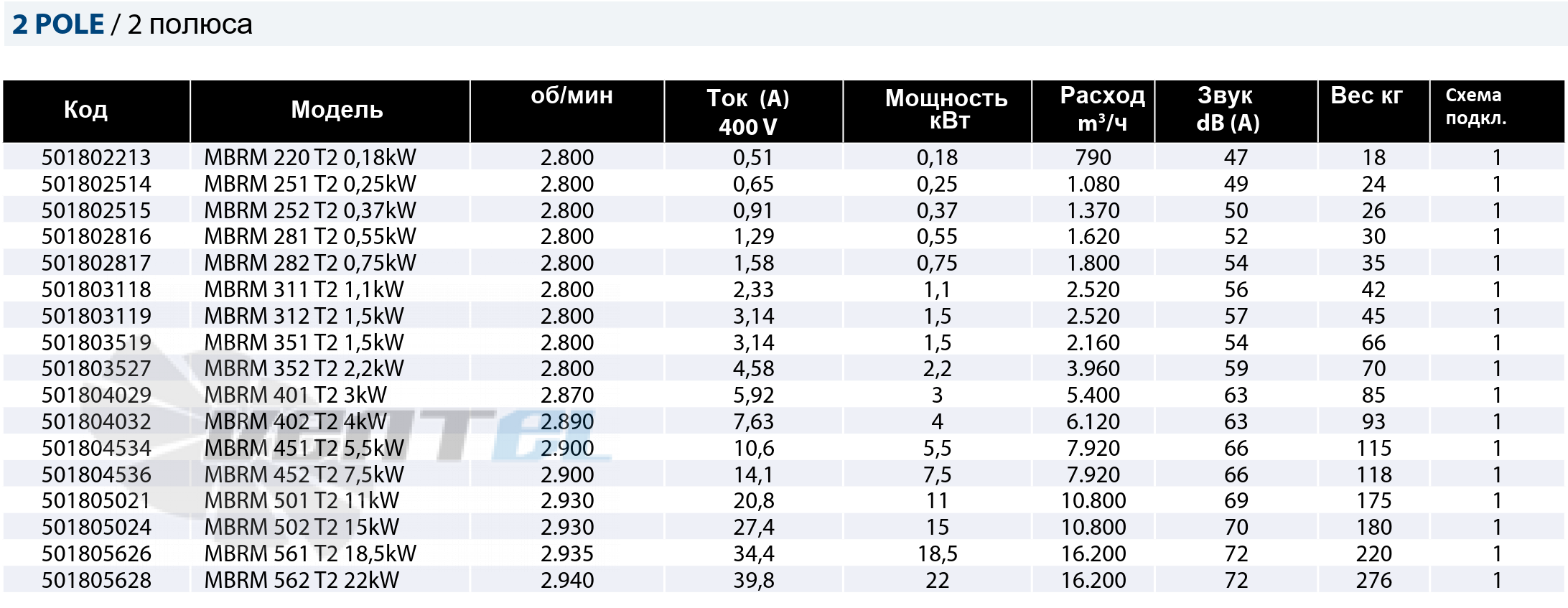
Task: Click the Схема подкл. header
Action: 1475,106
